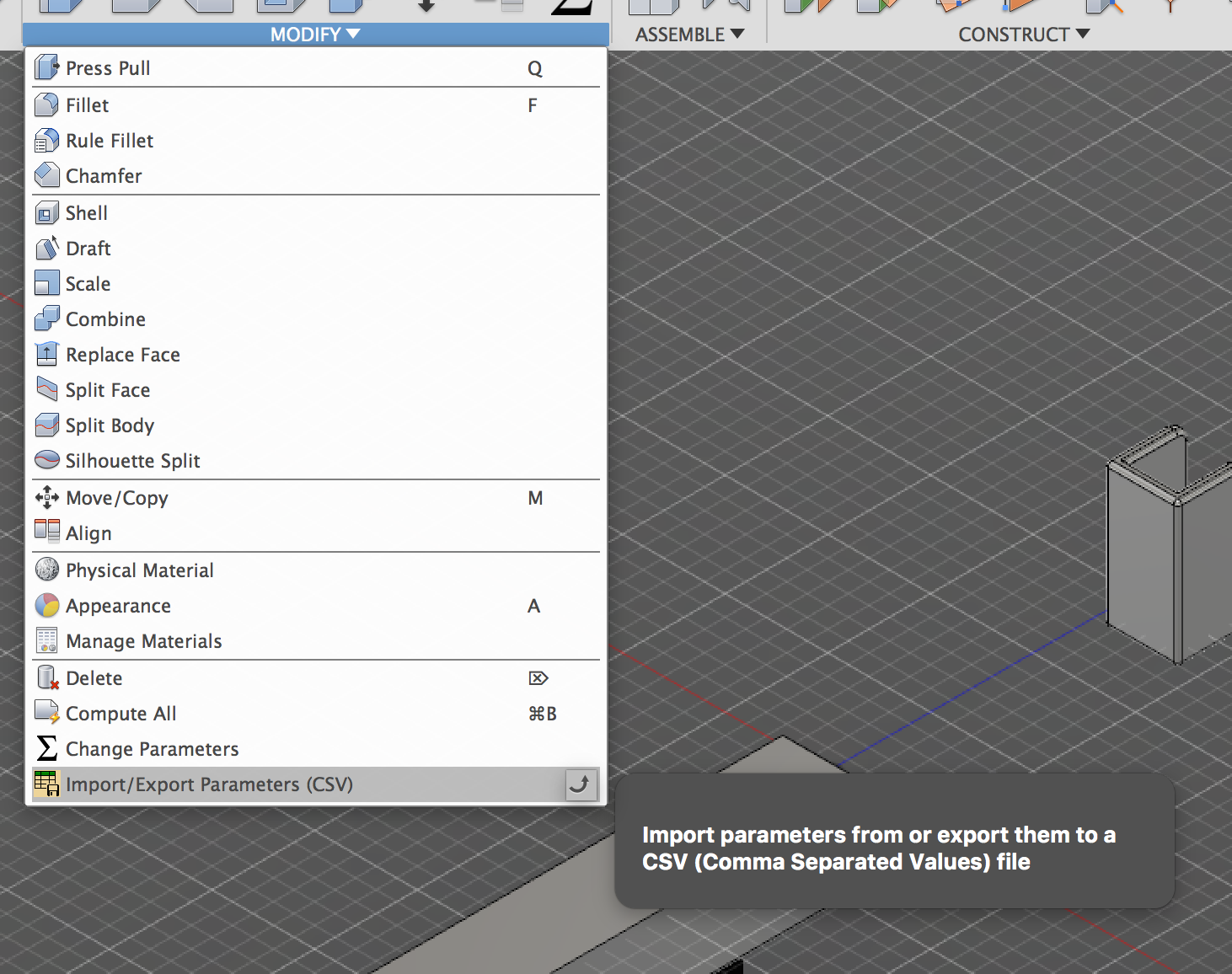Image resolution: width=1232 pixels, height=974 pixels.
Task: Click the arrow button beside Import/Export Parameters
Action: [581, 784]
